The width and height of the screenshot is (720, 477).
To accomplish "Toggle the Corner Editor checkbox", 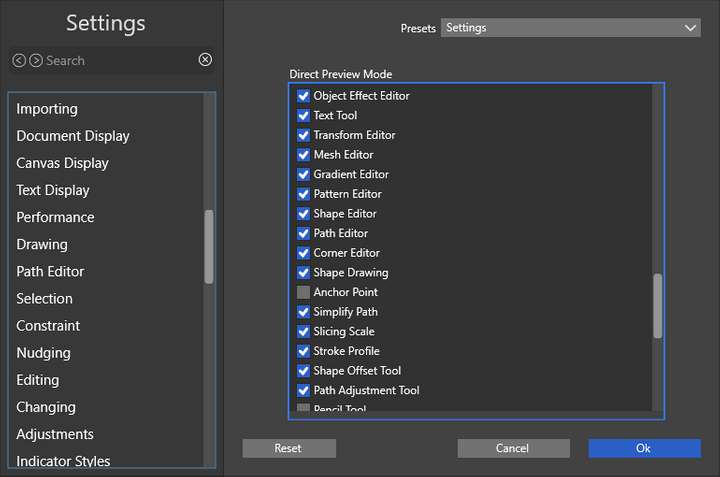I will pos(303,253).
